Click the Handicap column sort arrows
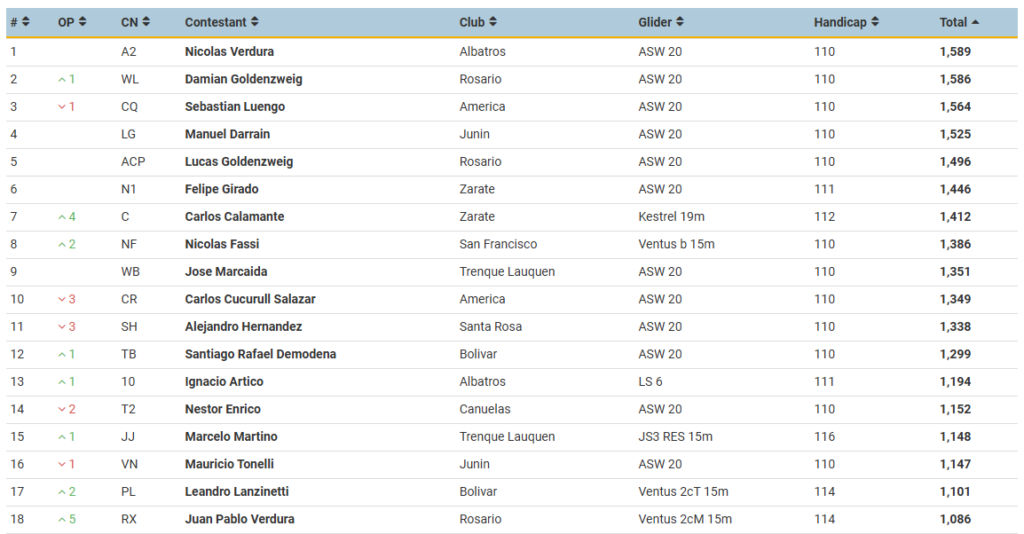Image resolution: width=1024 pixels, height=534 pixels. (875, 22)
